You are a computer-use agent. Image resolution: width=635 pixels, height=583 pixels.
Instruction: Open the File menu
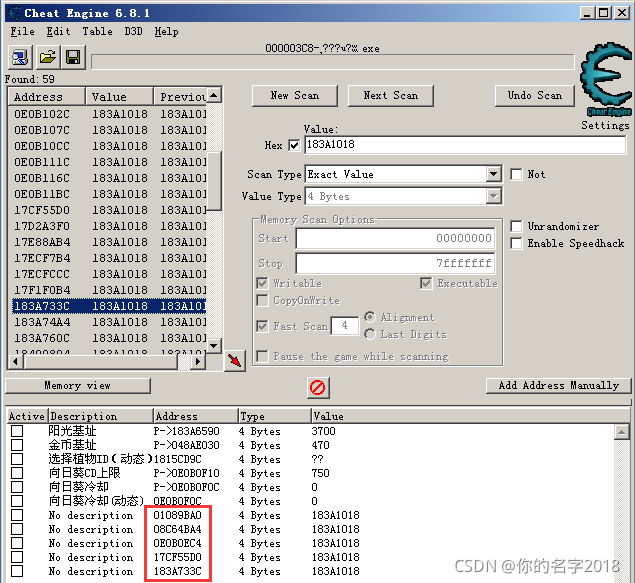(22, 32)
